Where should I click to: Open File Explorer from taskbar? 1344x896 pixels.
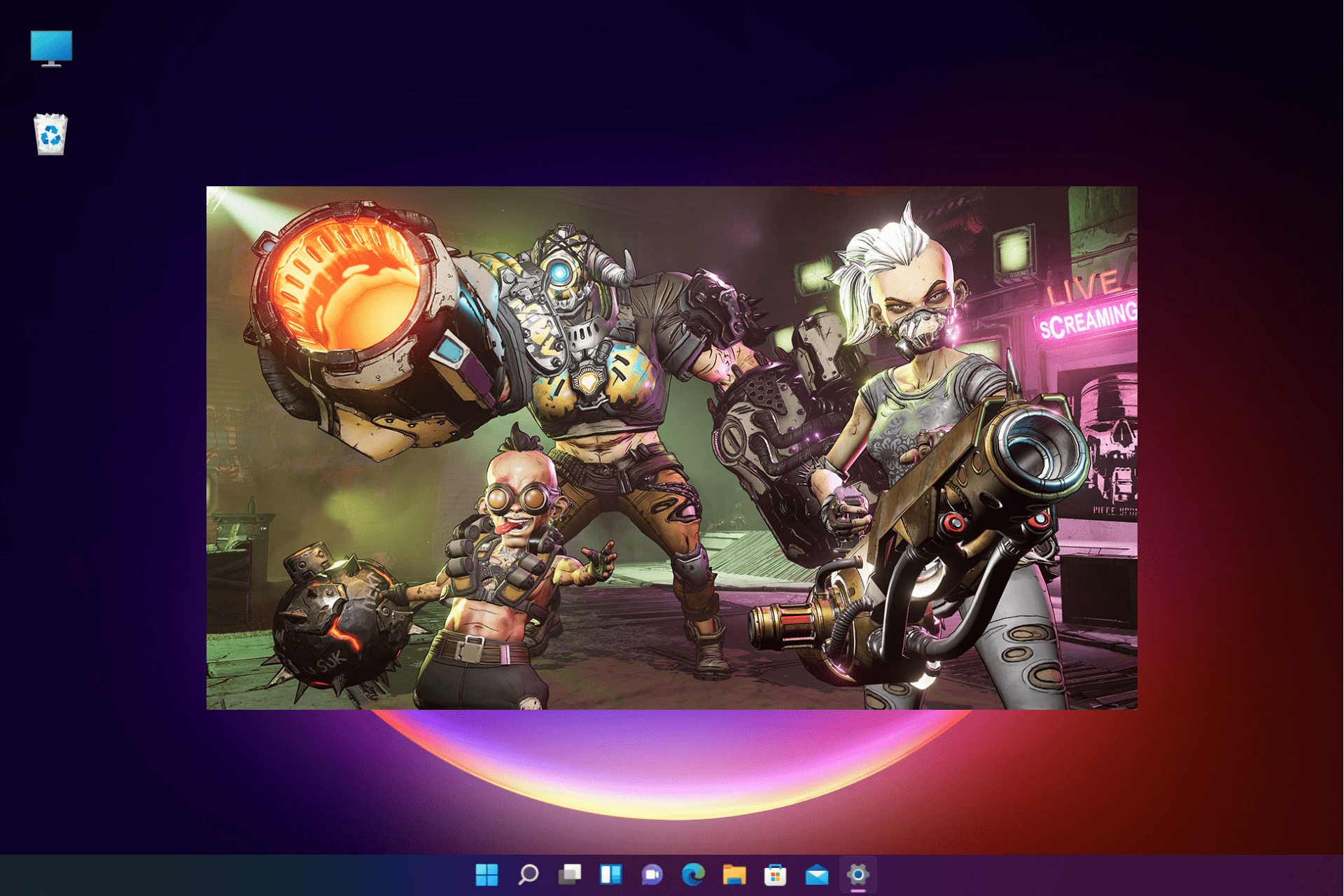[734, 874]
